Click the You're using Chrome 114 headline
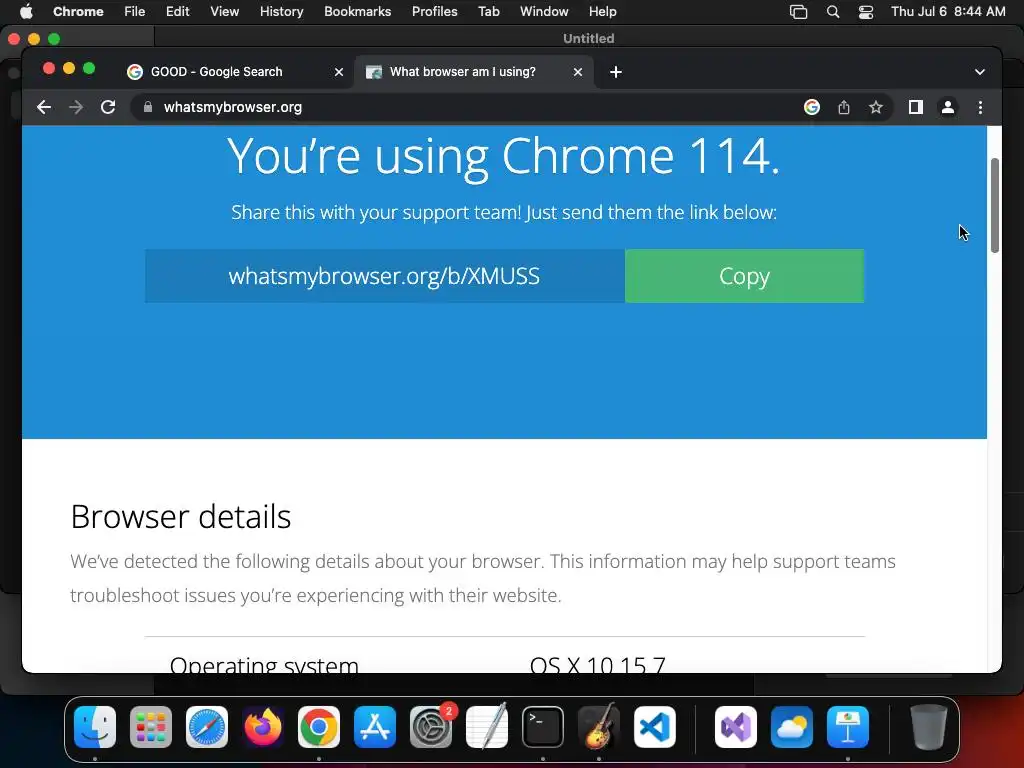The image size is (1024, 768). tap(504, 157)
